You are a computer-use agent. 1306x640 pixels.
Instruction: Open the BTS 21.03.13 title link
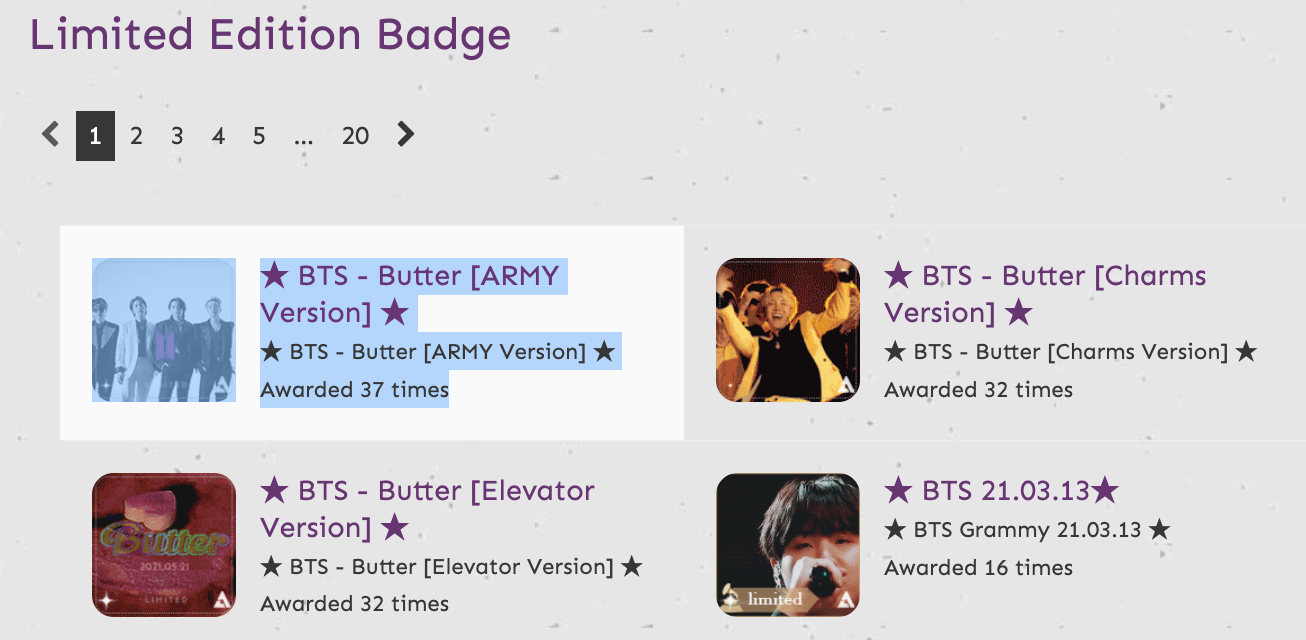tap(1001, 491)
